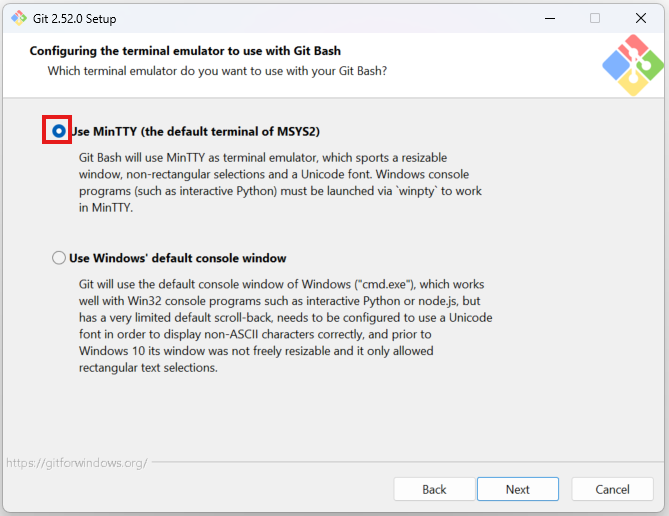Minimize the Git Setup window
669x516 pixels.
549,18
